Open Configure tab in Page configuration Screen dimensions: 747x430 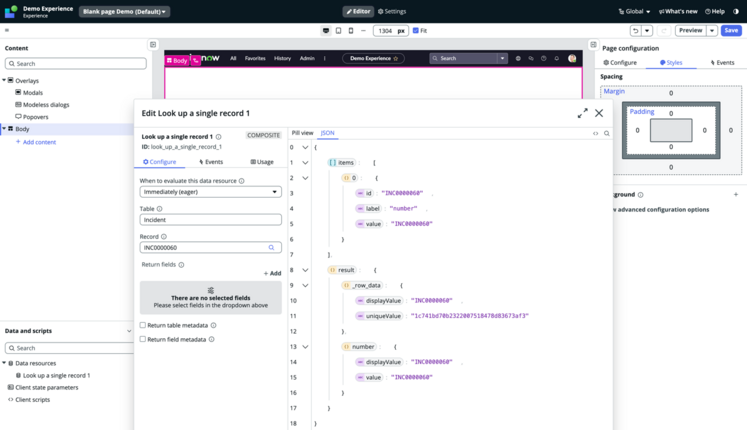(x=620, y=62)
